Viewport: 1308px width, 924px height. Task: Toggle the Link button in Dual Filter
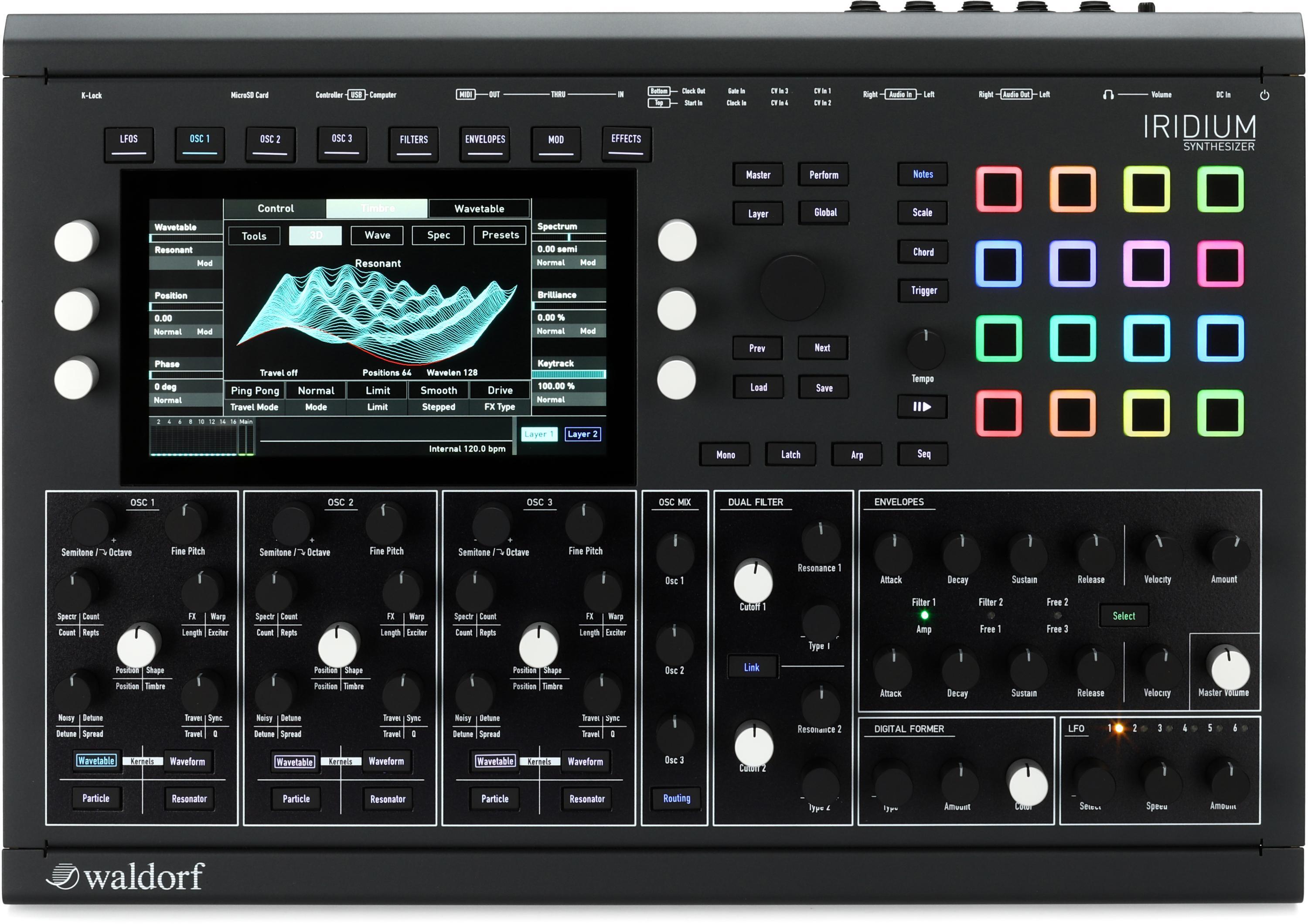[x=752, y=667]
